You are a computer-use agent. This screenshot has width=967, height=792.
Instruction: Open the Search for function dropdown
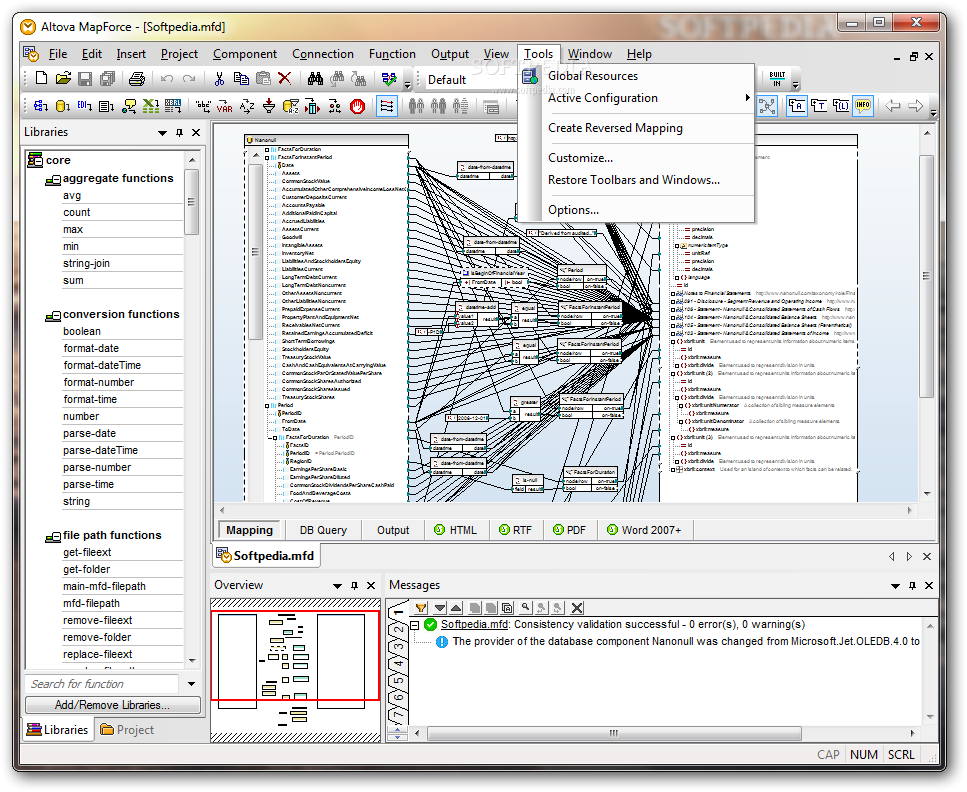pos(191,684)
